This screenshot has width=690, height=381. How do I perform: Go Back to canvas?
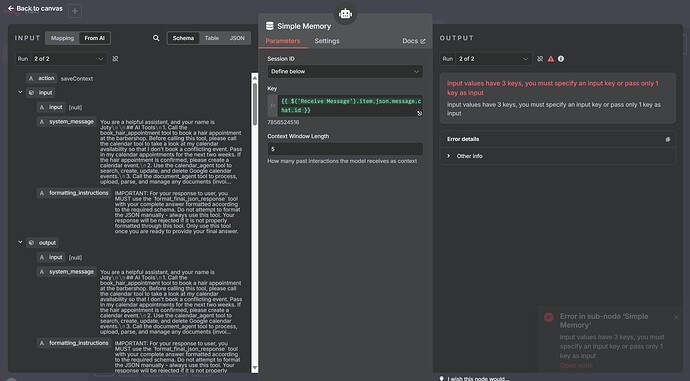35,8
